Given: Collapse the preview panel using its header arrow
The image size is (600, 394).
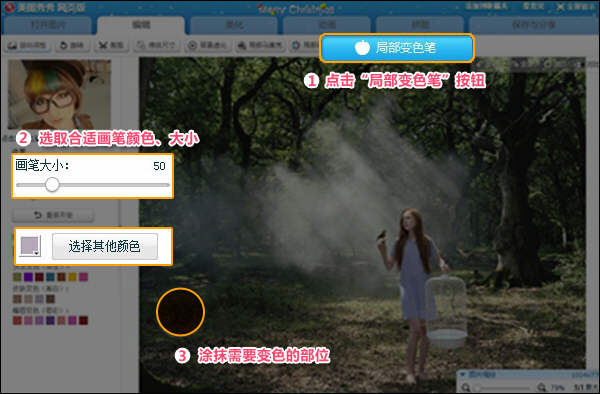Looking at the screenshot, I should click(x=463, y=374).
